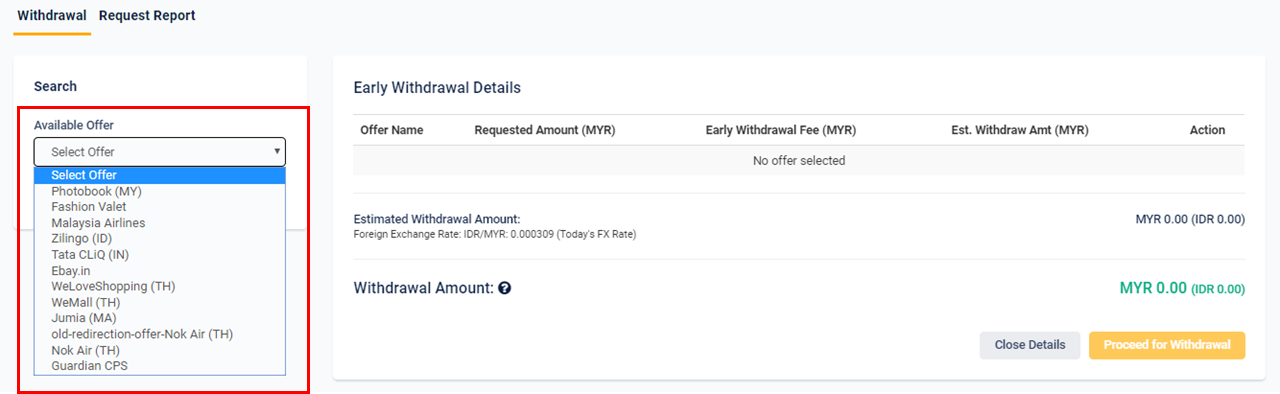This screenshot has height=394, width=1280.
Task: Select Malaysia Airlines offer option
Action: pos(160,223)
